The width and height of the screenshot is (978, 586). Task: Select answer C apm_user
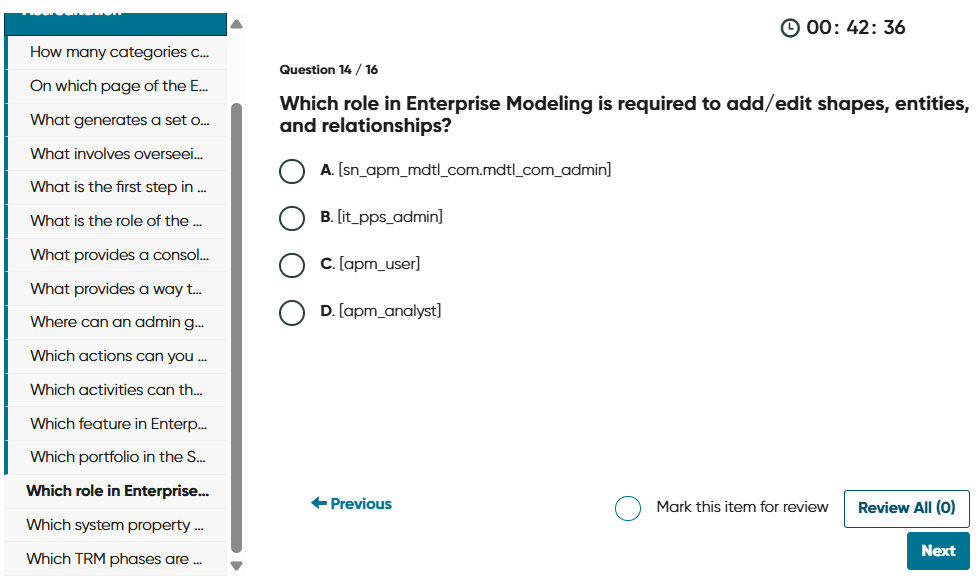pos(291,265)
